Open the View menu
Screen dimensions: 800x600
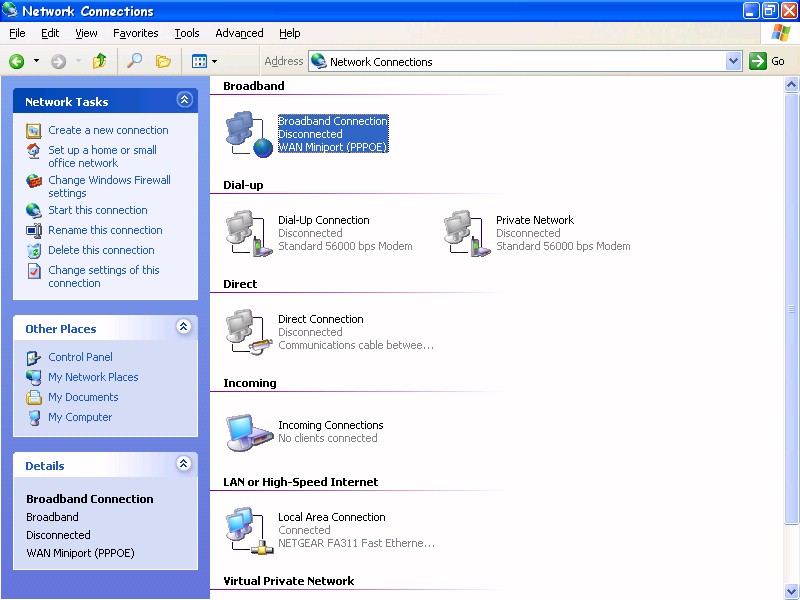(x=86, y=33)
